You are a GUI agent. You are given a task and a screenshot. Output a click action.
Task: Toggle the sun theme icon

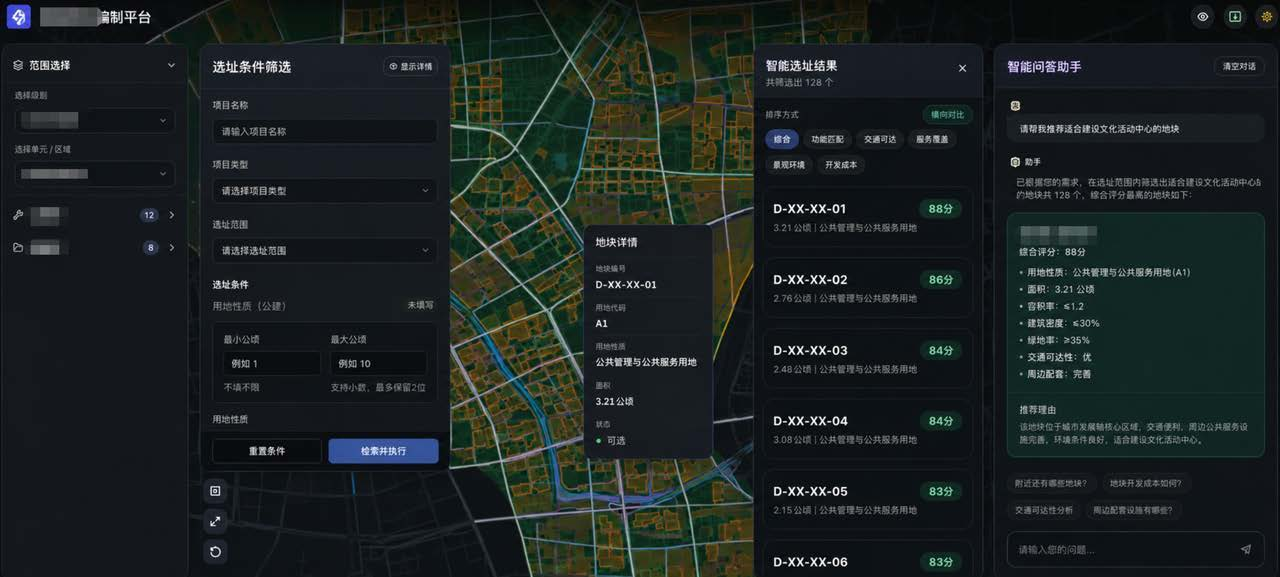point(1267,17)
